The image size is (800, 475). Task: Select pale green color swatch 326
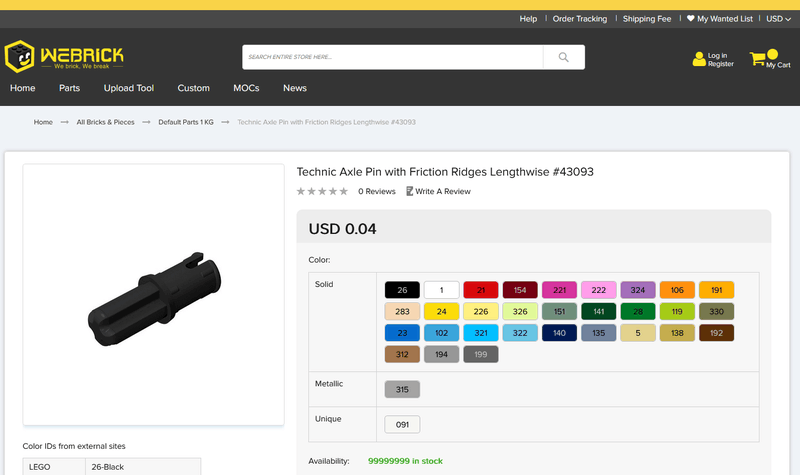(x=520, y=311)
